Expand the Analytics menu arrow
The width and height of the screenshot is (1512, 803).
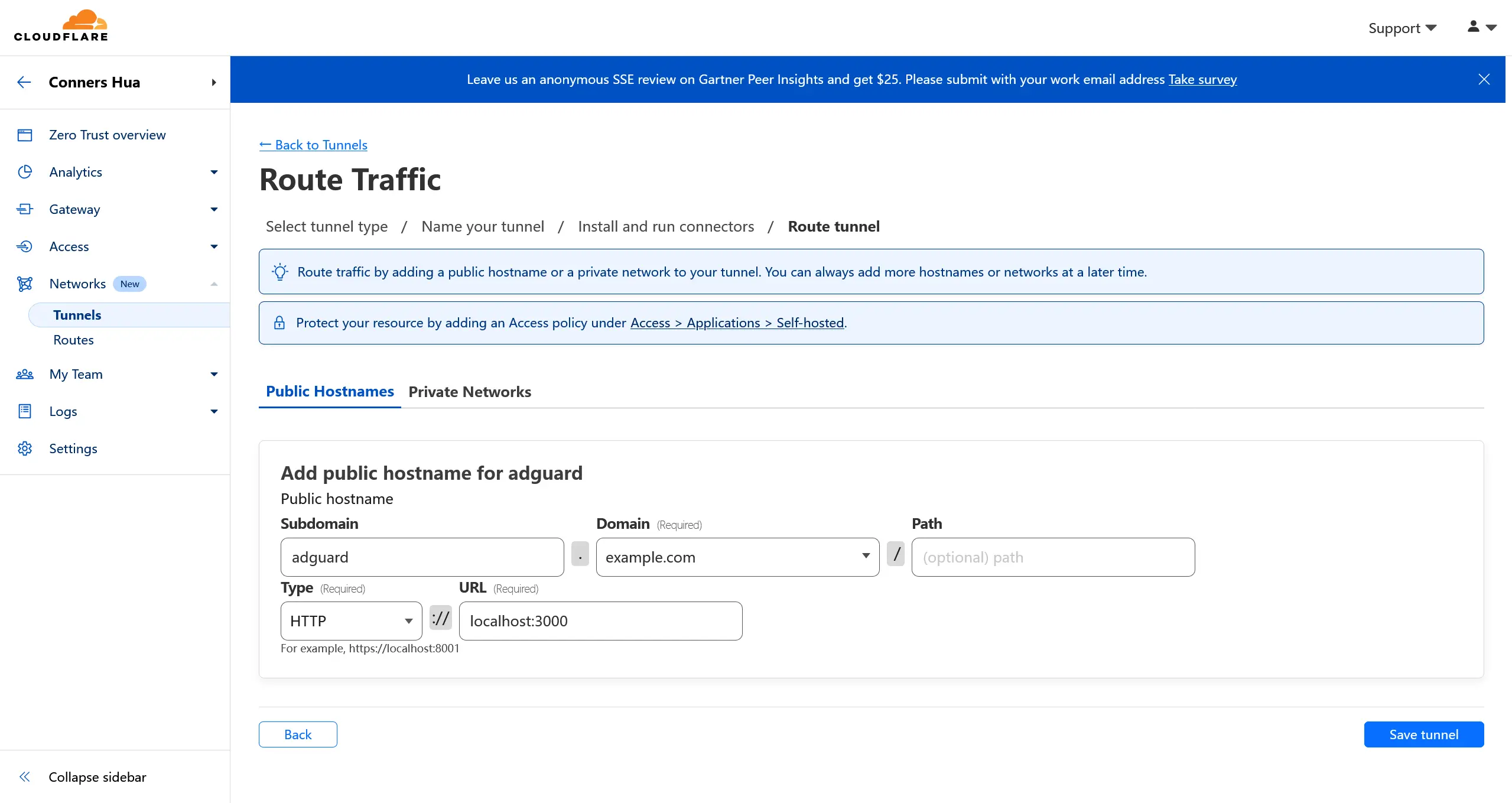point(214,172)
